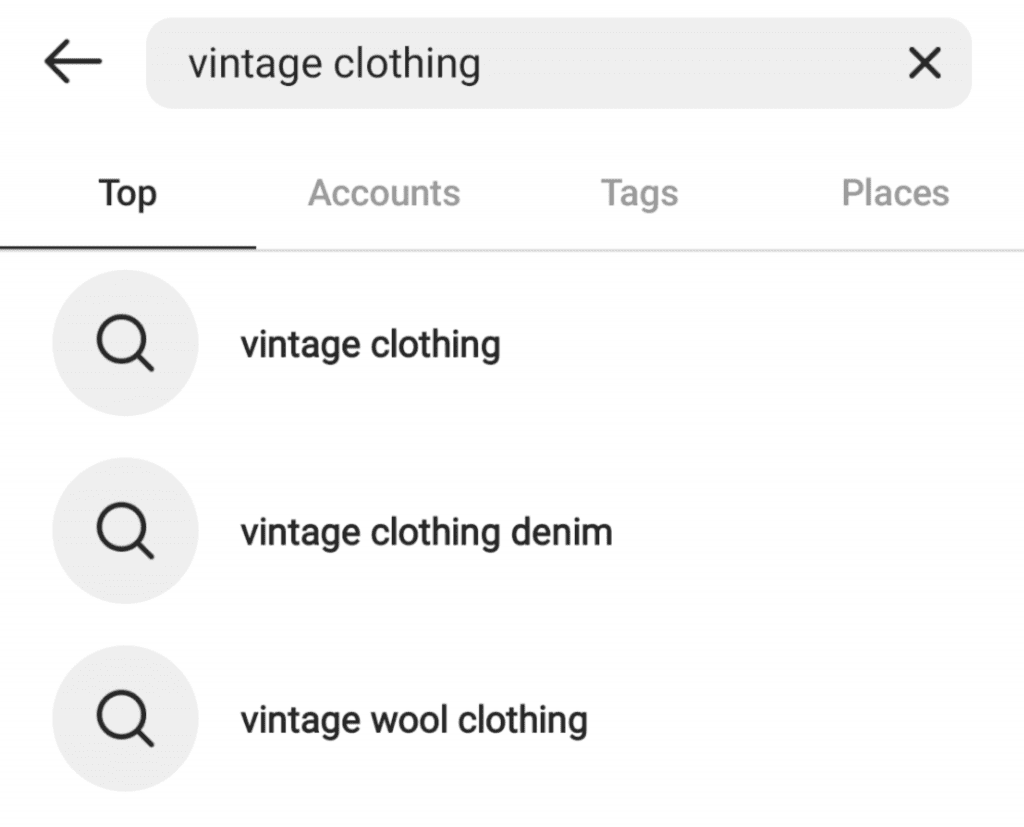The width and height of the screenshot is (1024, 827).
Task: Click the underline indicator beneath Top tab
Action: (x=128, y=246)
